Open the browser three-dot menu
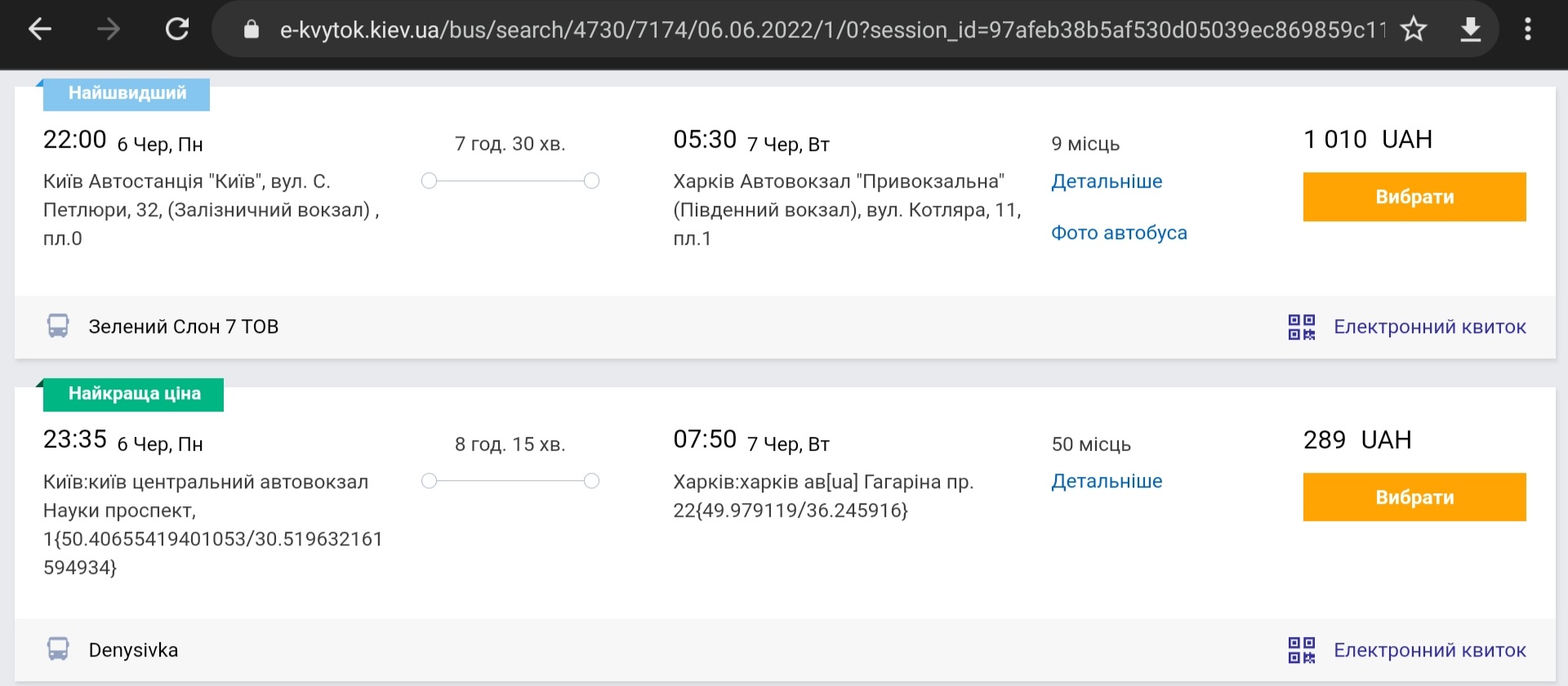 [x=1527, y=30]
